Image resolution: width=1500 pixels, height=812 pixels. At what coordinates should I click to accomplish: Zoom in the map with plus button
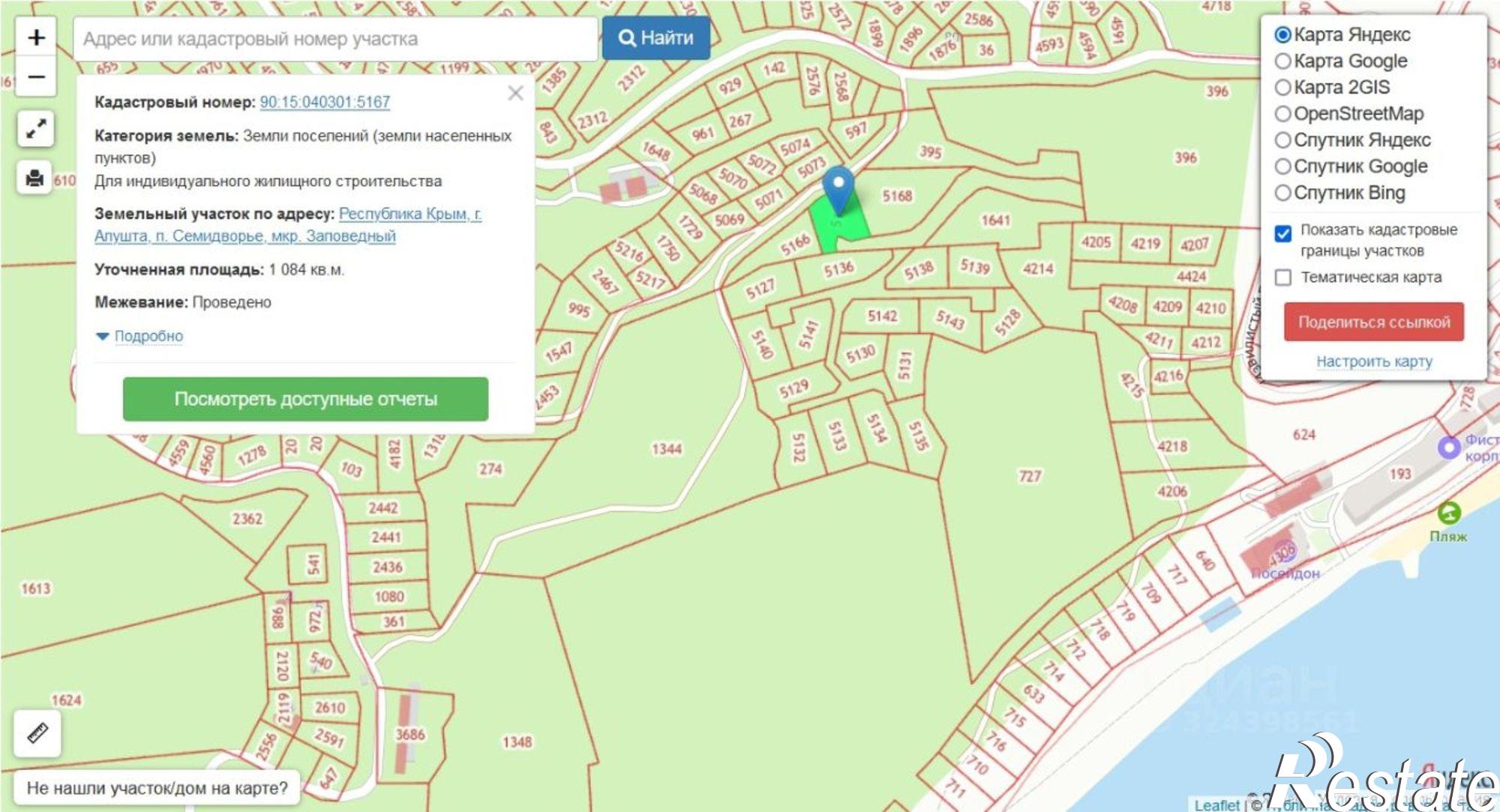[36, 37]
